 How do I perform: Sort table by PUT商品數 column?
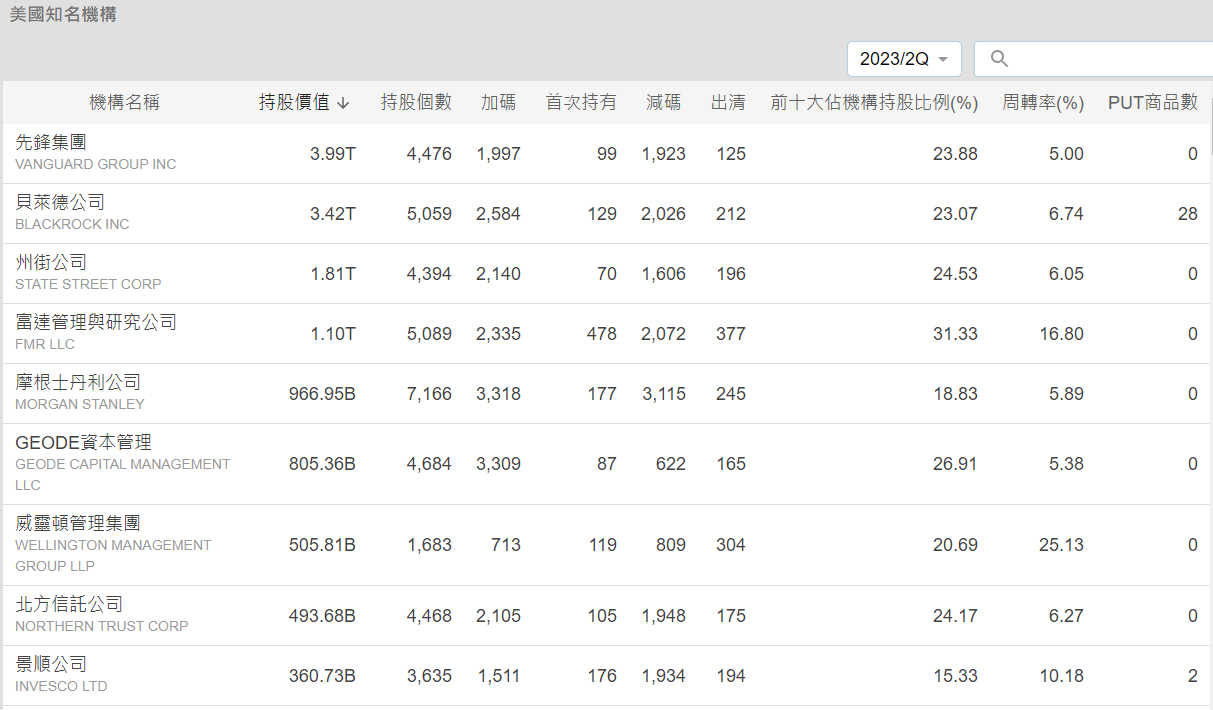[1152, 102]
